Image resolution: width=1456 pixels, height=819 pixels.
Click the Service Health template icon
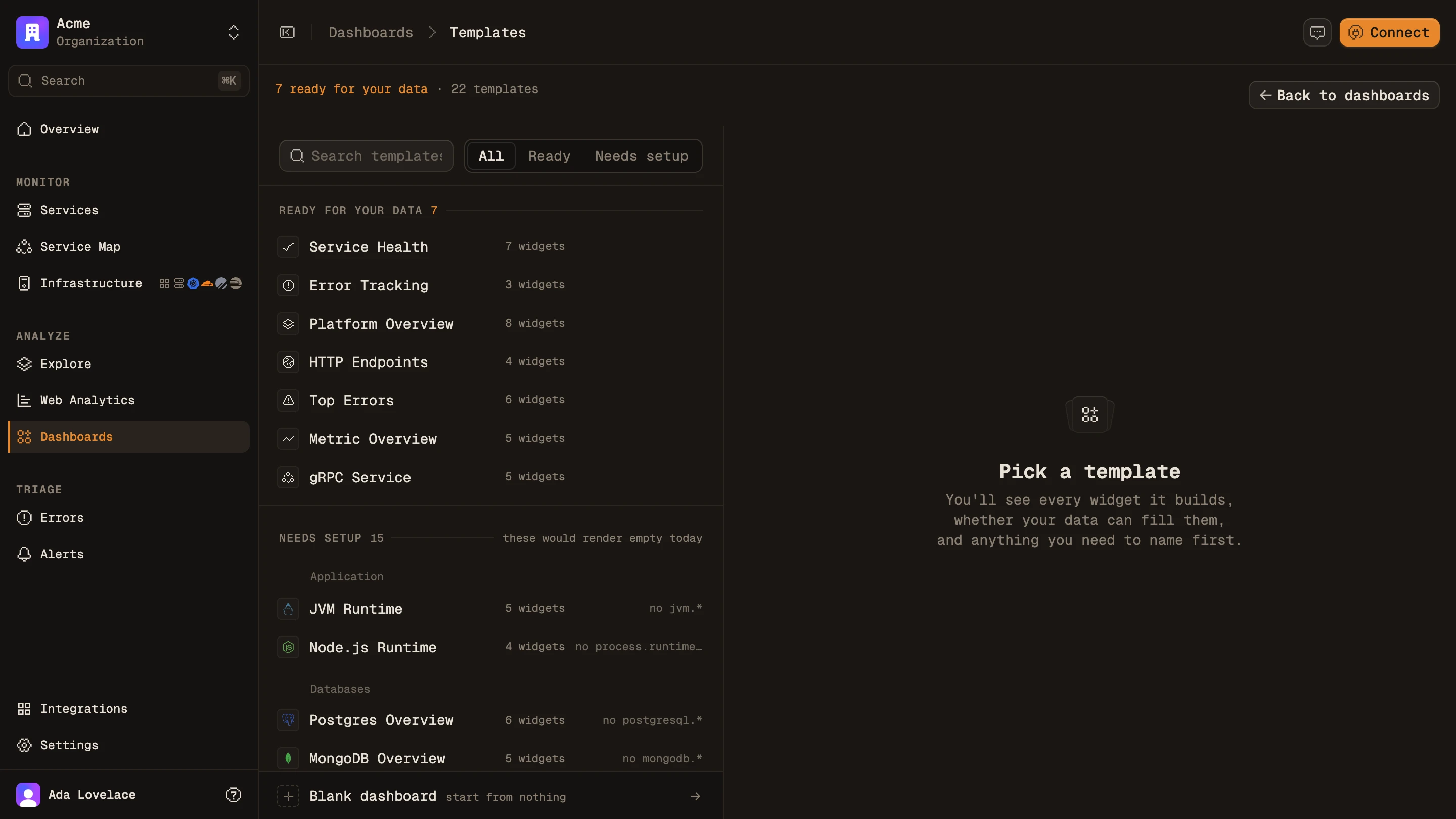[288, 247]
